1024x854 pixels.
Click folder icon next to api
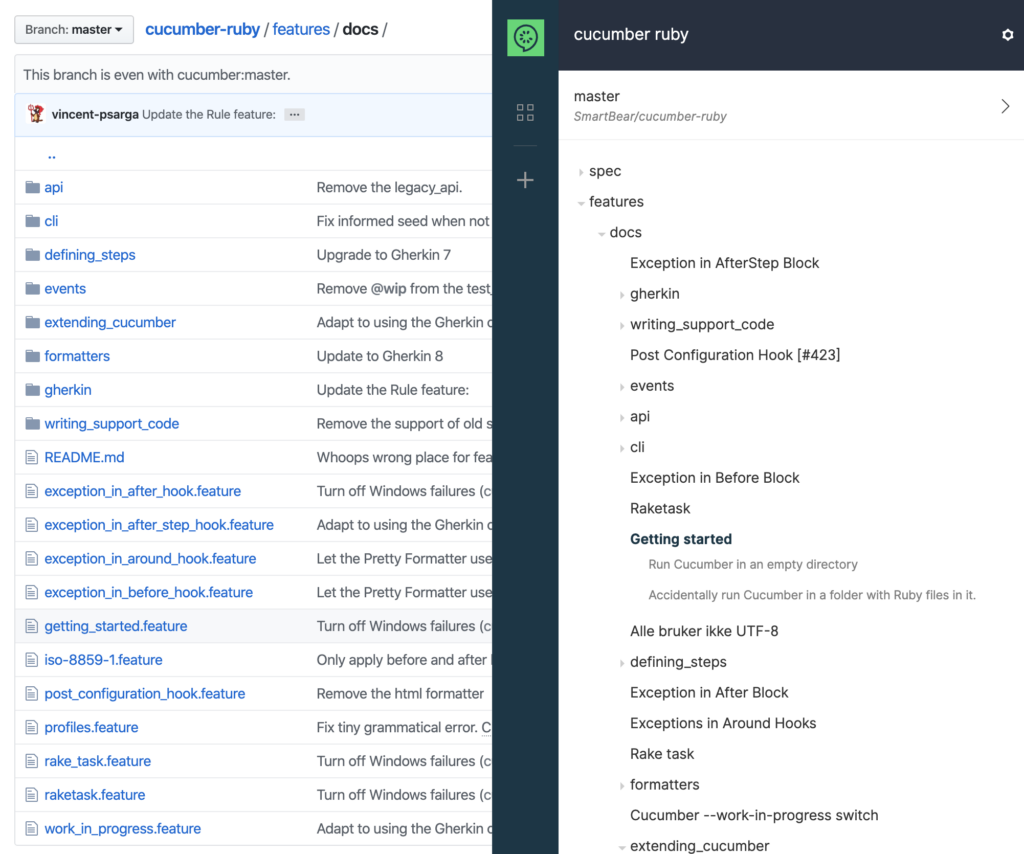33,187
